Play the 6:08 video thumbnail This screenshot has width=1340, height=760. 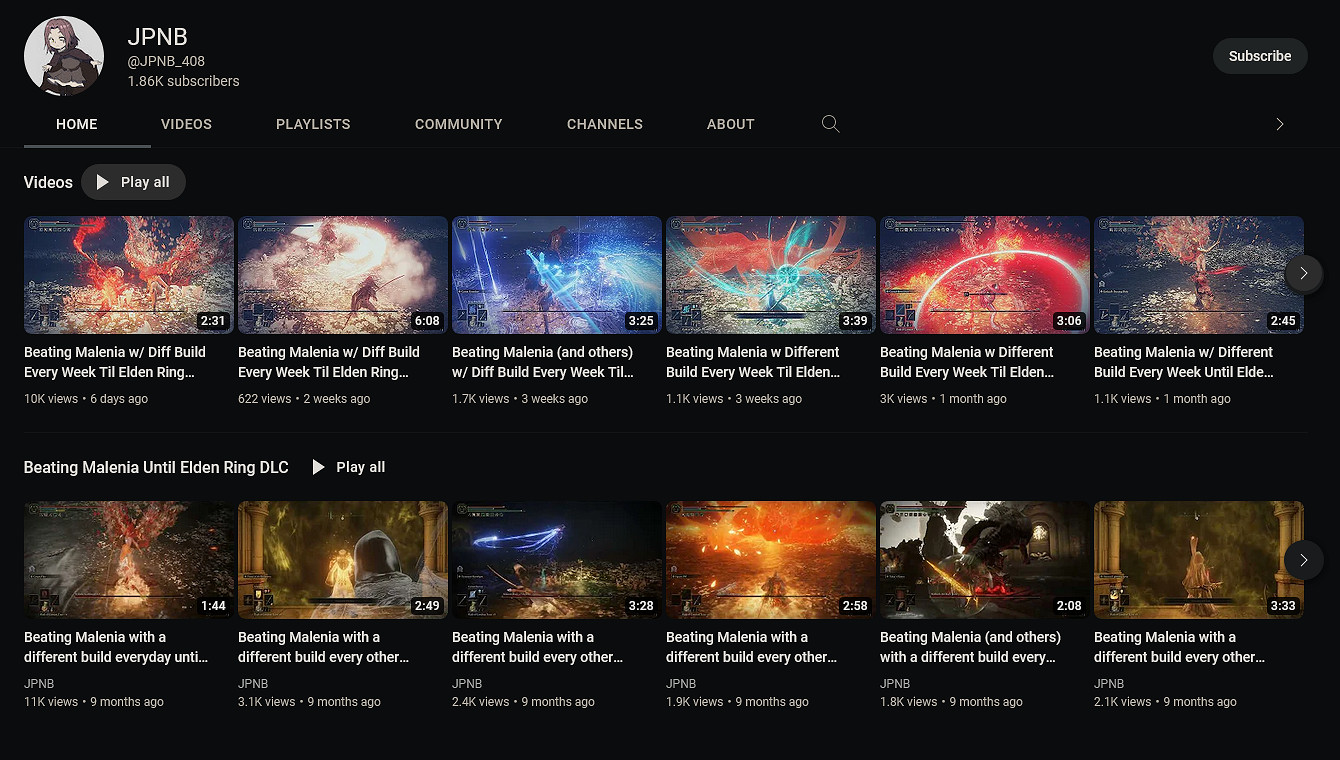click(x=342, y=274)
